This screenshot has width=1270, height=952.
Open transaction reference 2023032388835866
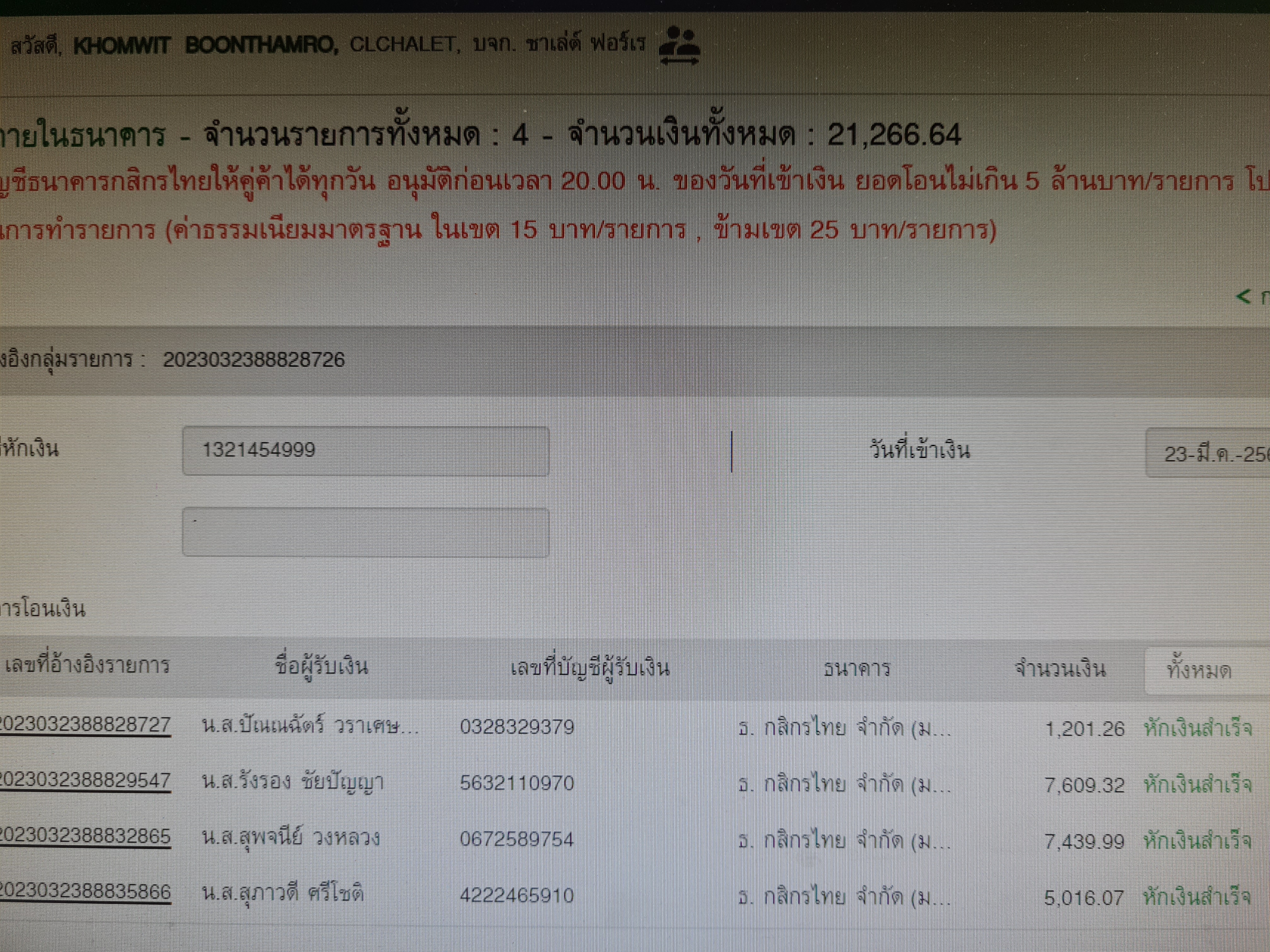(x=85, y=892)
